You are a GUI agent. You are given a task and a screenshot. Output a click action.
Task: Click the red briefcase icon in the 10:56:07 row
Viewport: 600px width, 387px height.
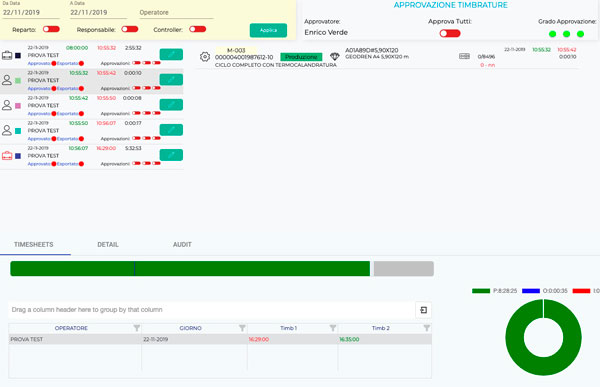[x=7, y=156]
